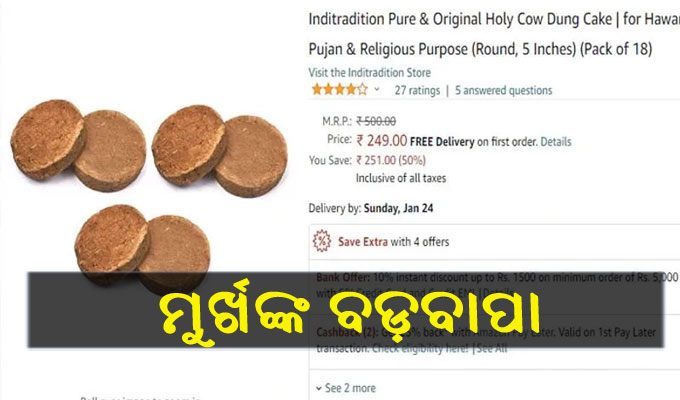Click the Save Extra percent badge icon
The width and height of the screenshot is (680, 400).
tap(322, 241)
